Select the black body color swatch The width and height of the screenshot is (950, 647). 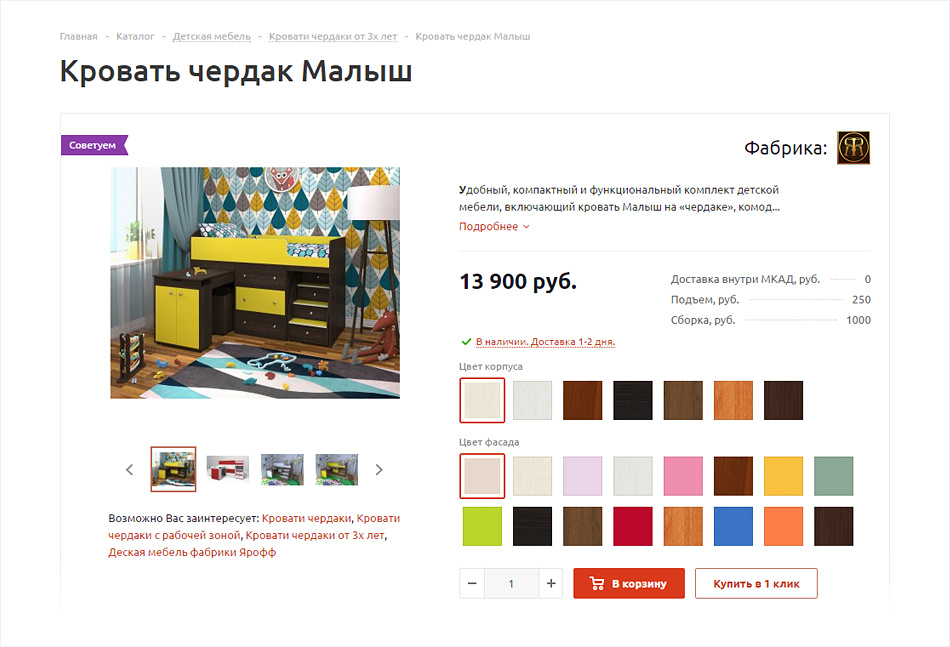tap(633, 400)
